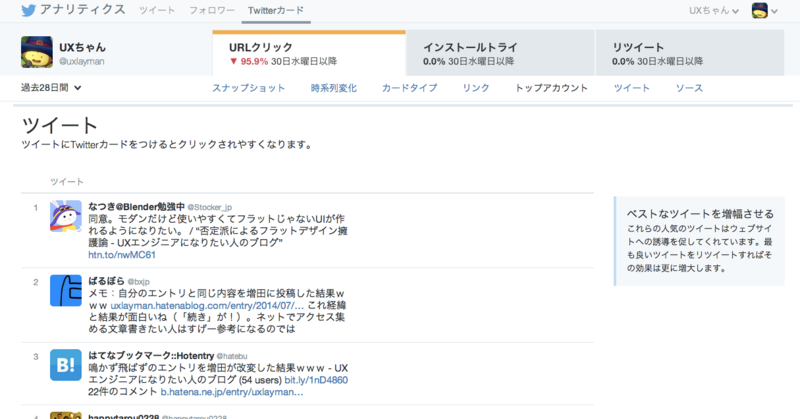The width and height of the screenshot is (800, 419).
Task: Jump to the リンク section
Action: click(476, 88)
